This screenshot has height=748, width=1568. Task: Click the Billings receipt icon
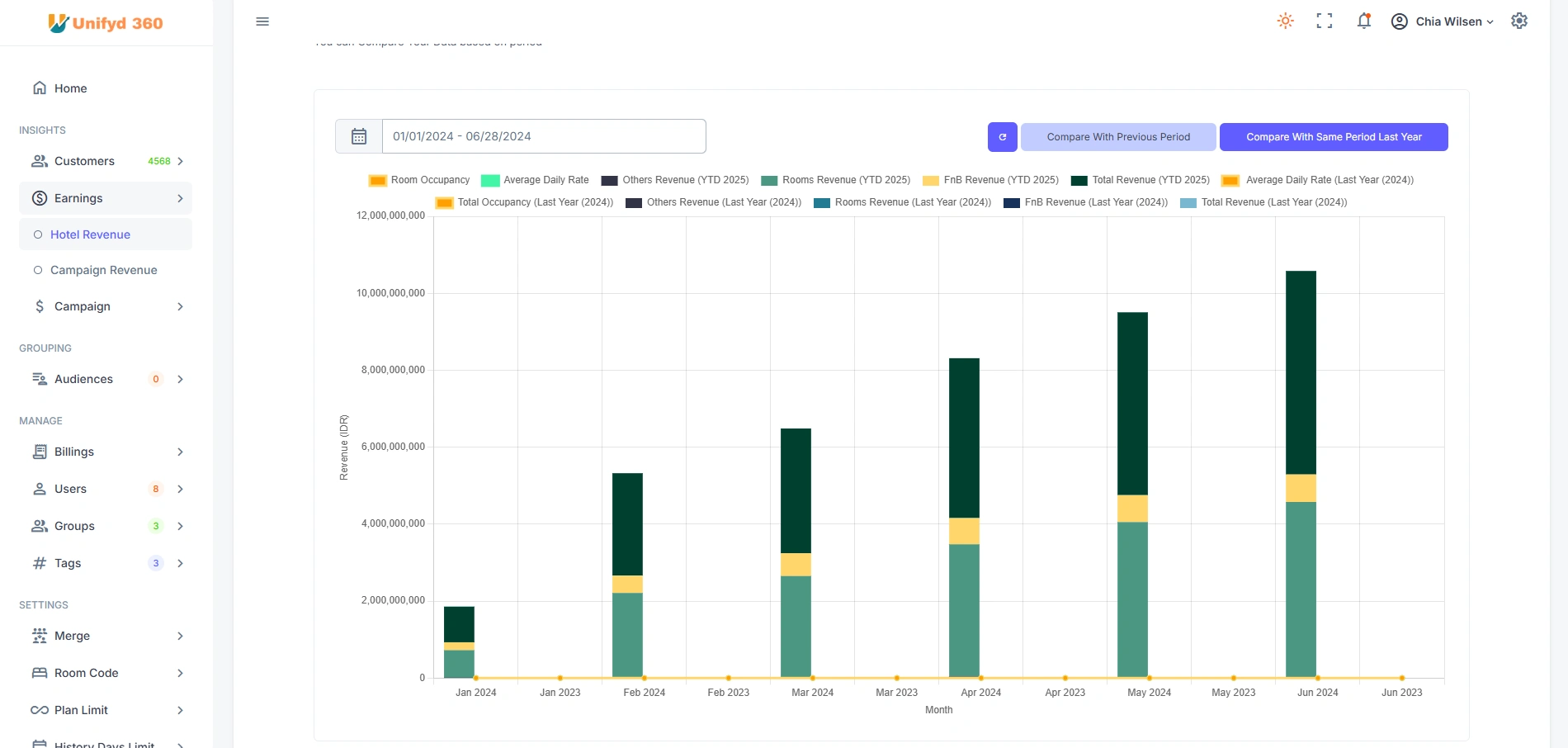(40, 452)
